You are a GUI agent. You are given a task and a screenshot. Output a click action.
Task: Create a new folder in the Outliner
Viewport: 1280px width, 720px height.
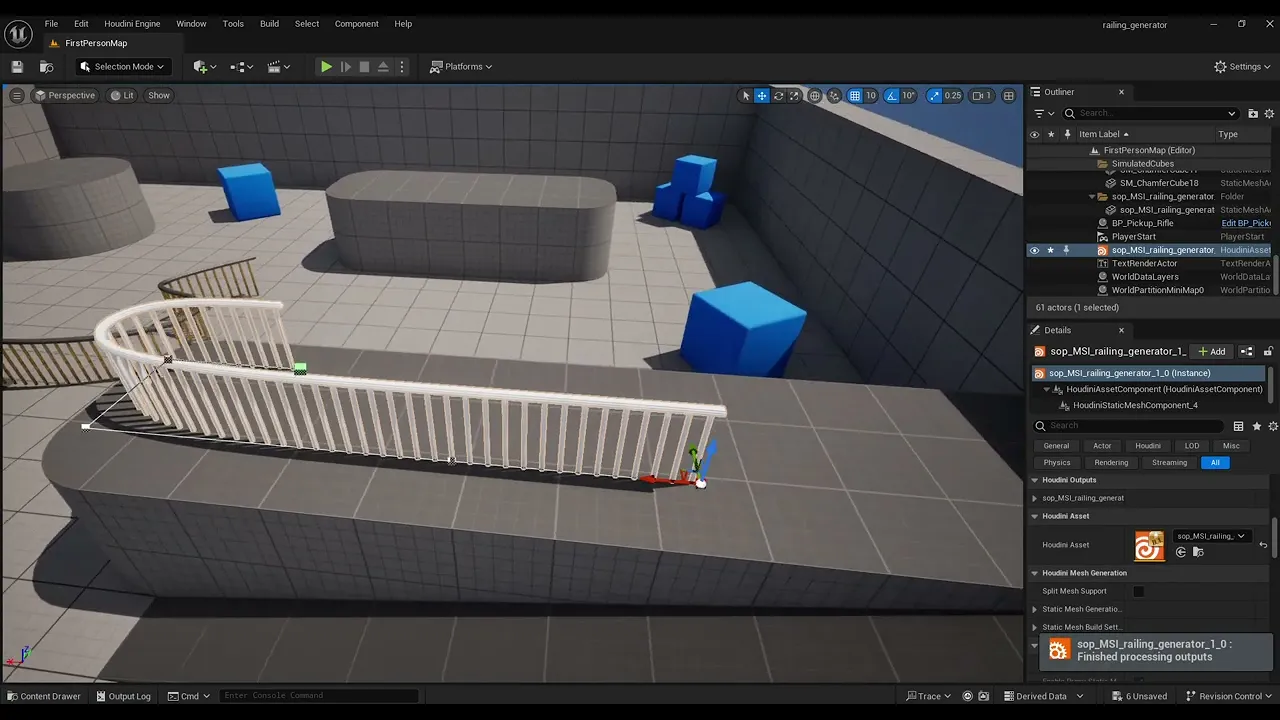1253,114
